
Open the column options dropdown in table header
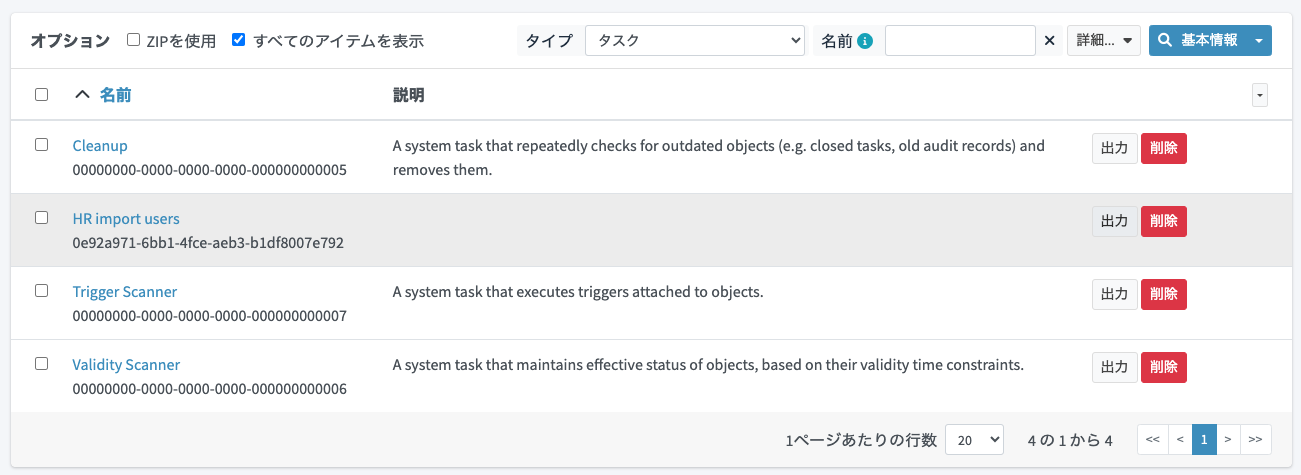(1260, 95)
